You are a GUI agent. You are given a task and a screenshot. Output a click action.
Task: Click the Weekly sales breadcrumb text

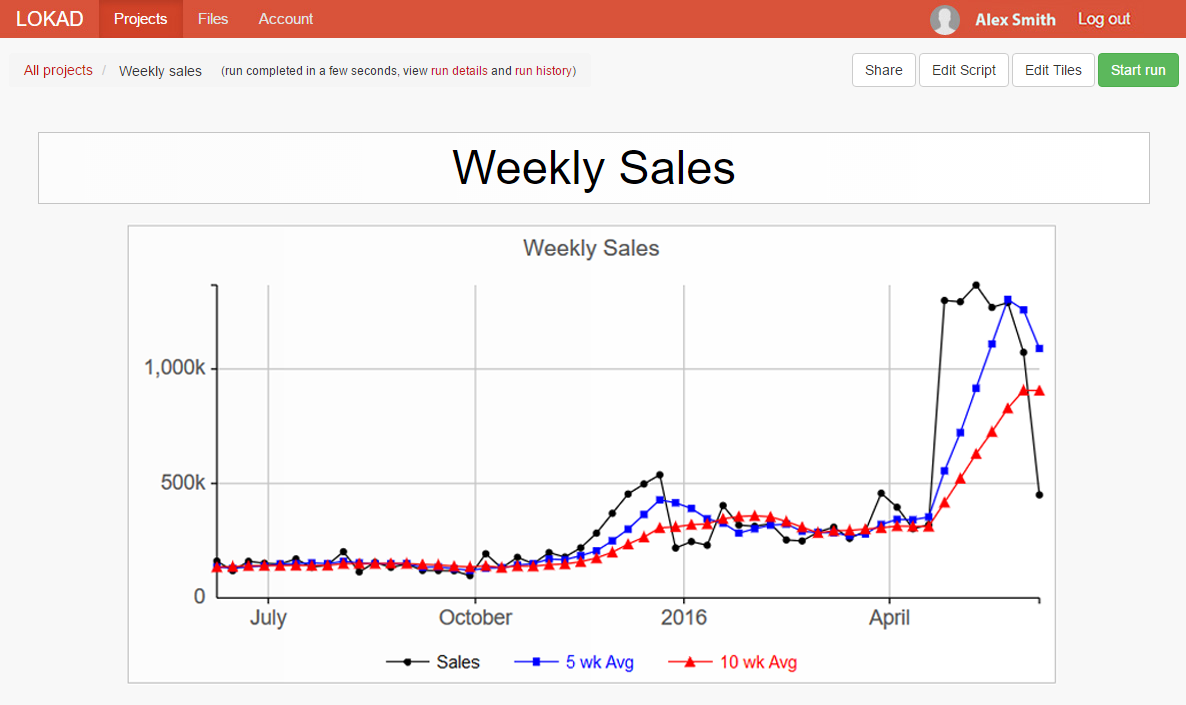[x=160, y=71]
